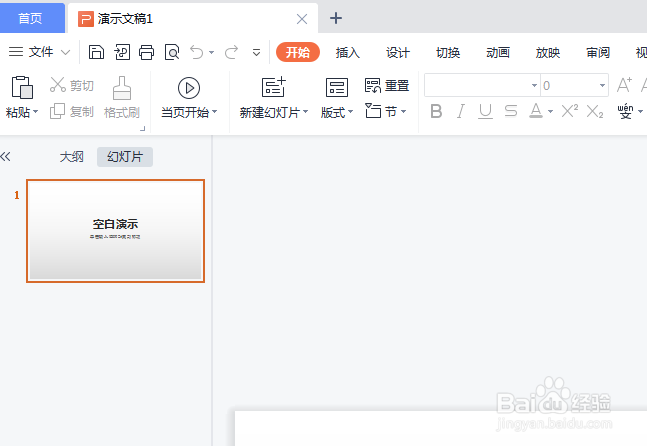Click the Increase Font Size icon
Screen dimensions: 647x446
pos(624,85)
